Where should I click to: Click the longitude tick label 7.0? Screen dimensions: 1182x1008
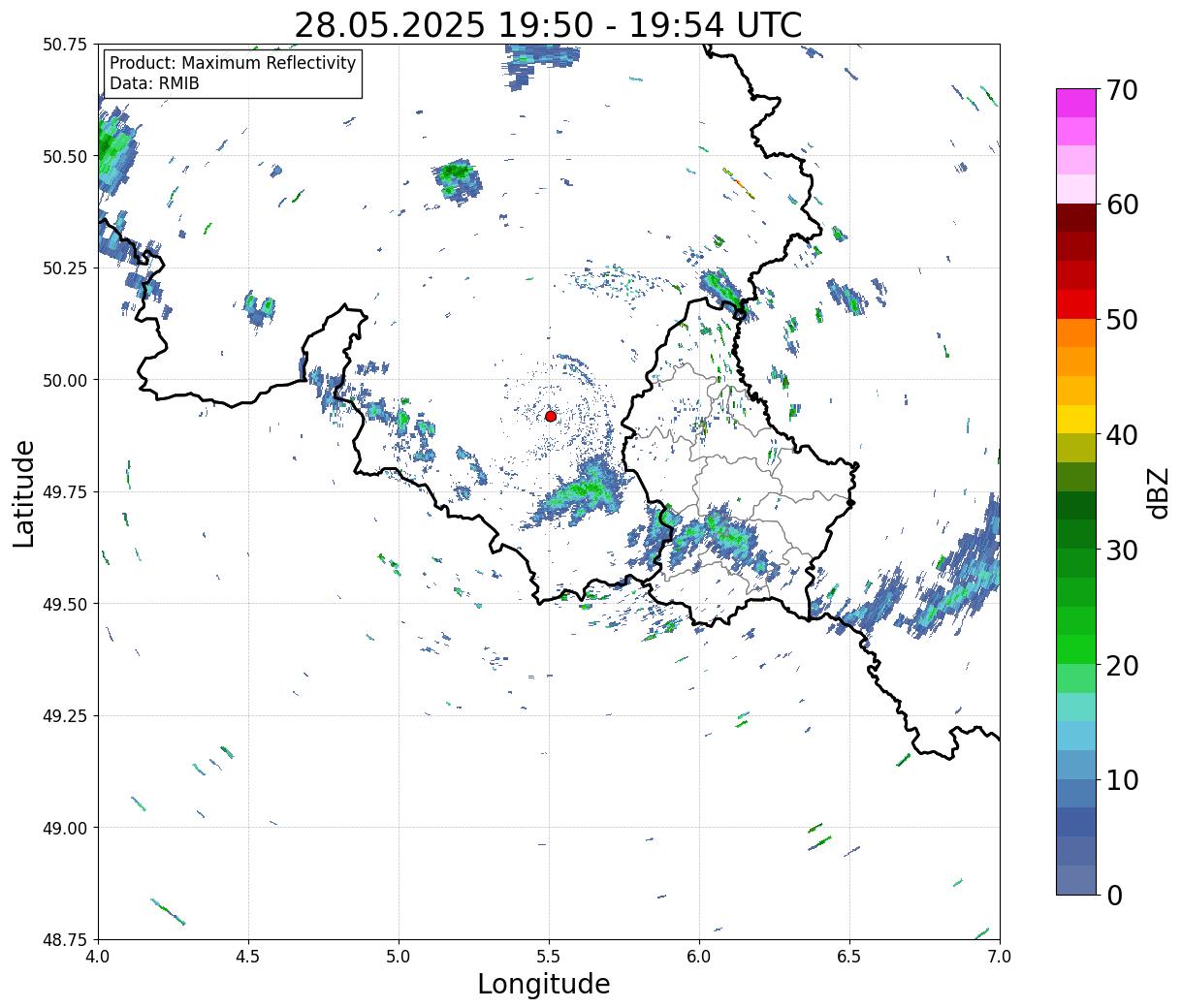pyautogui.click(x=1000, y=957)
